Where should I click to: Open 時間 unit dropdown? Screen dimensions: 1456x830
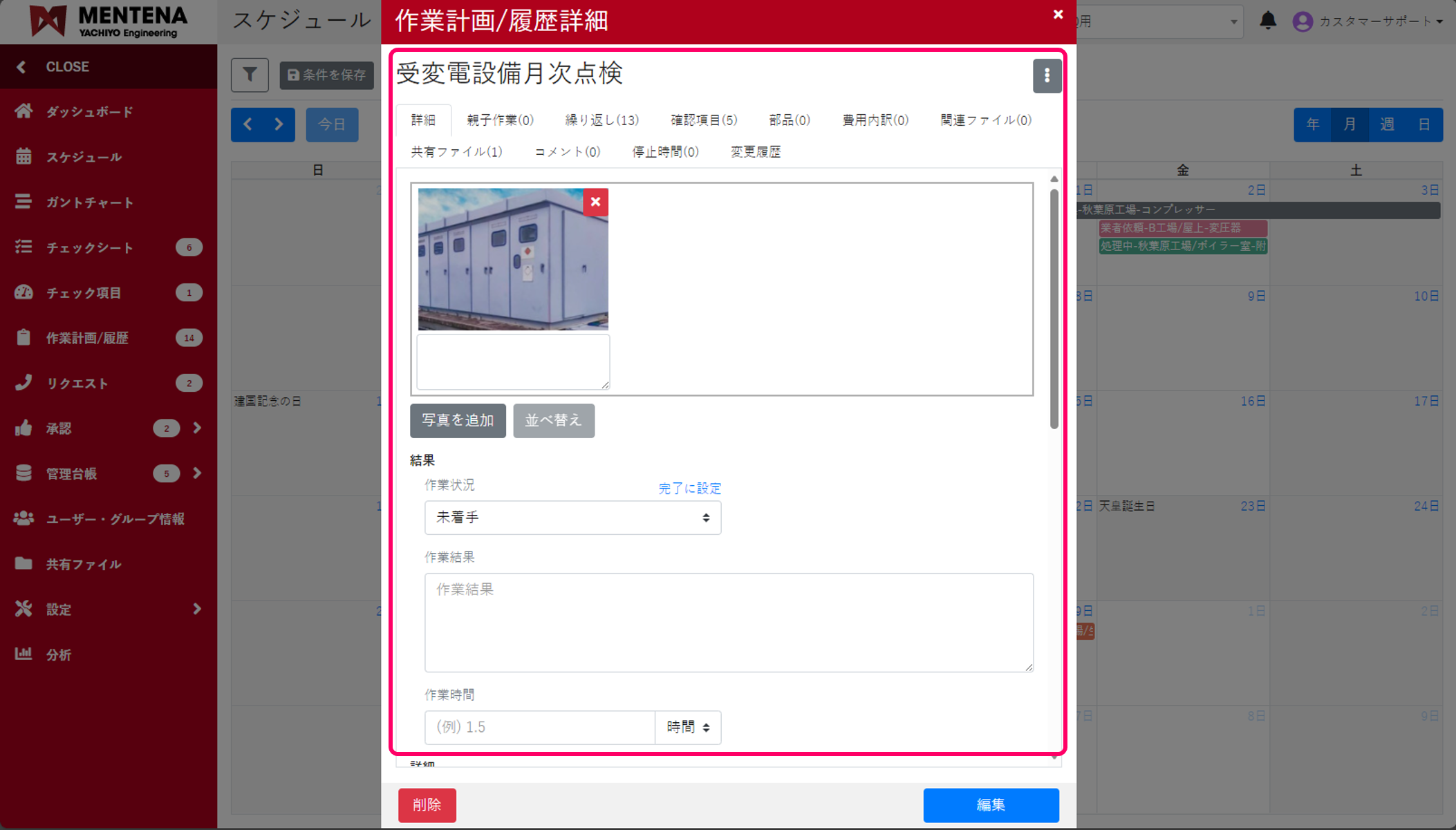(687, 727)
